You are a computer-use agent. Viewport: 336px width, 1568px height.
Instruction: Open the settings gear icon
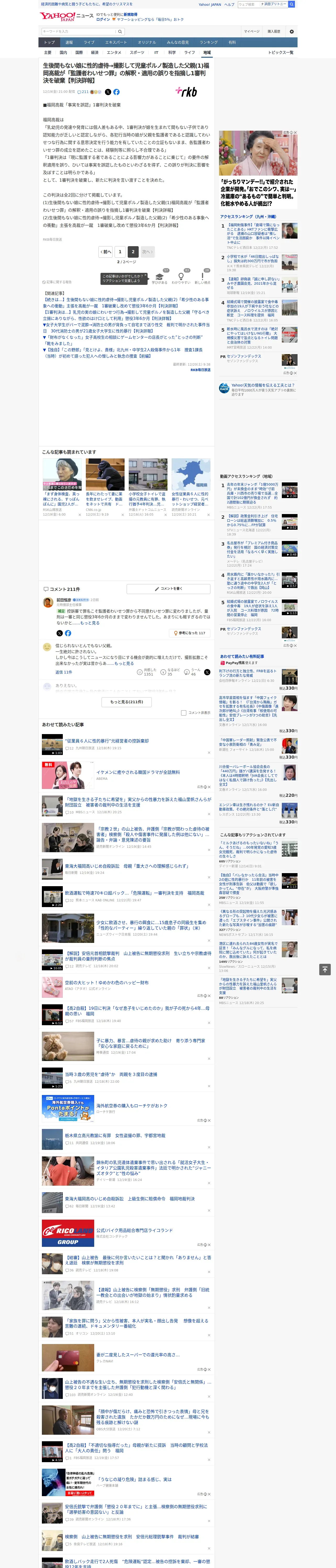point(292,32)
